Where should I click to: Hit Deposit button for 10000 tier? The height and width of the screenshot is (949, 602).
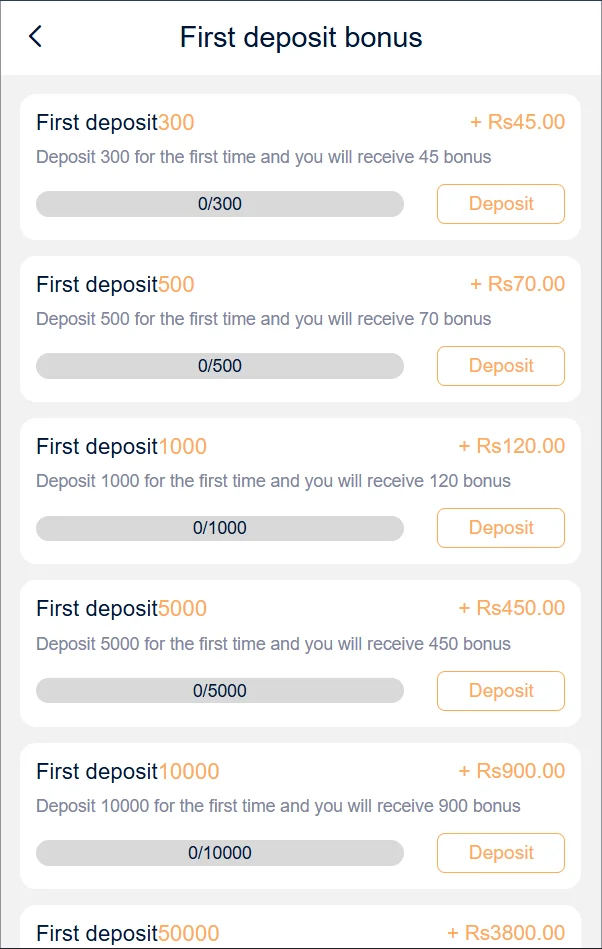[x=500, y=853]
